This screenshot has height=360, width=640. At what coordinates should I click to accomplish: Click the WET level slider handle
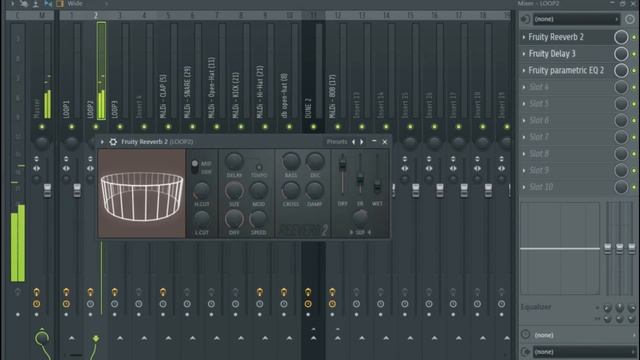[x=377, y=186]
